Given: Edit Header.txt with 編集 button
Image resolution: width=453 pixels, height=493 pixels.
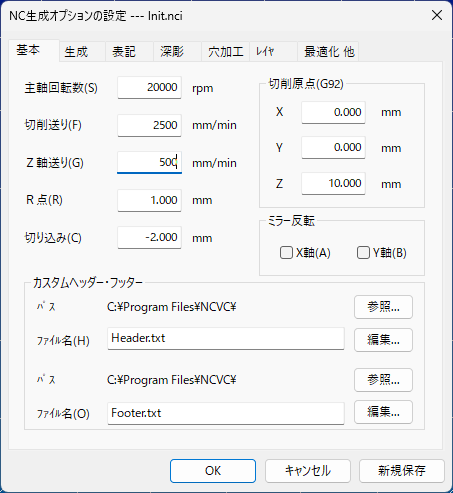Looking at the screenshot, I should coord(383,340).
